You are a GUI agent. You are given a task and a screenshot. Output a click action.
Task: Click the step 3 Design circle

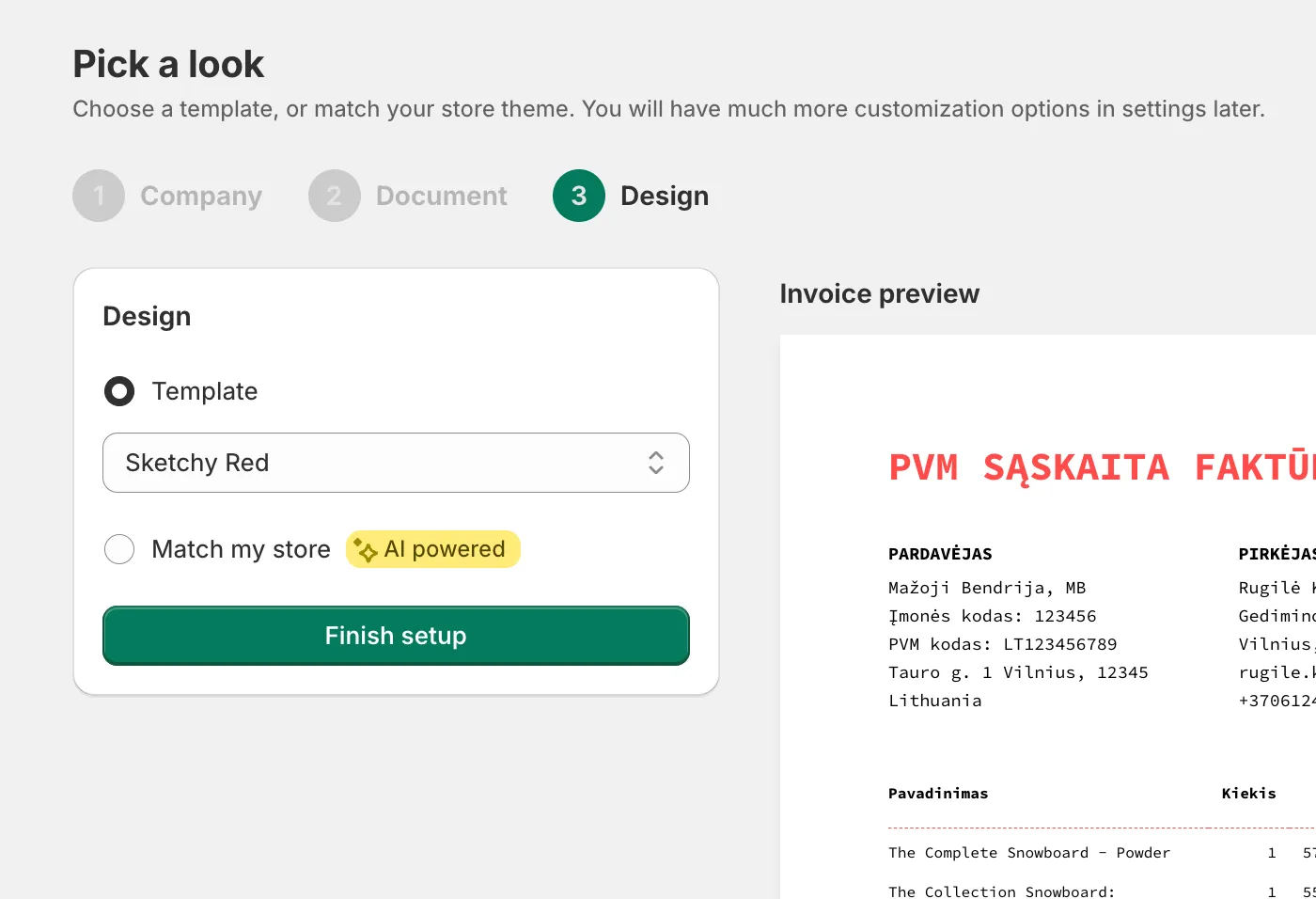point(579,196)
